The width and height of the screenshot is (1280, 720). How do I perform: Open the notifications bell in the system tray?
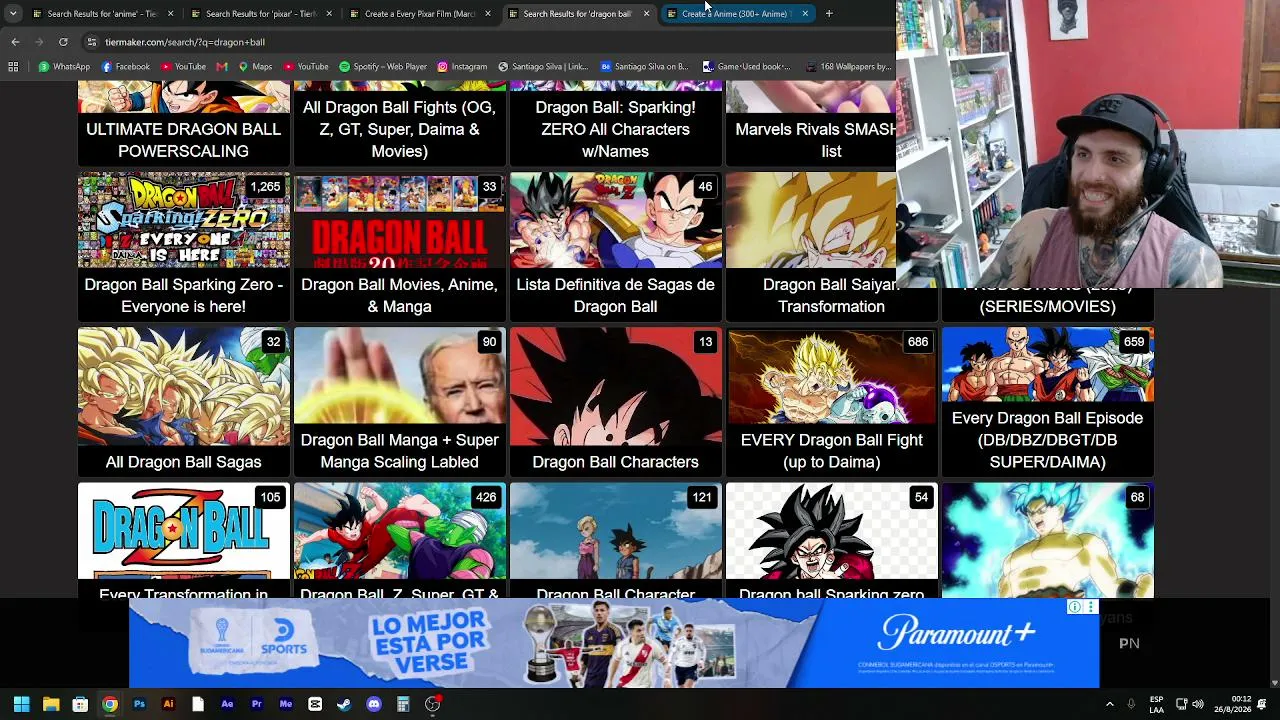(1264, 704)
